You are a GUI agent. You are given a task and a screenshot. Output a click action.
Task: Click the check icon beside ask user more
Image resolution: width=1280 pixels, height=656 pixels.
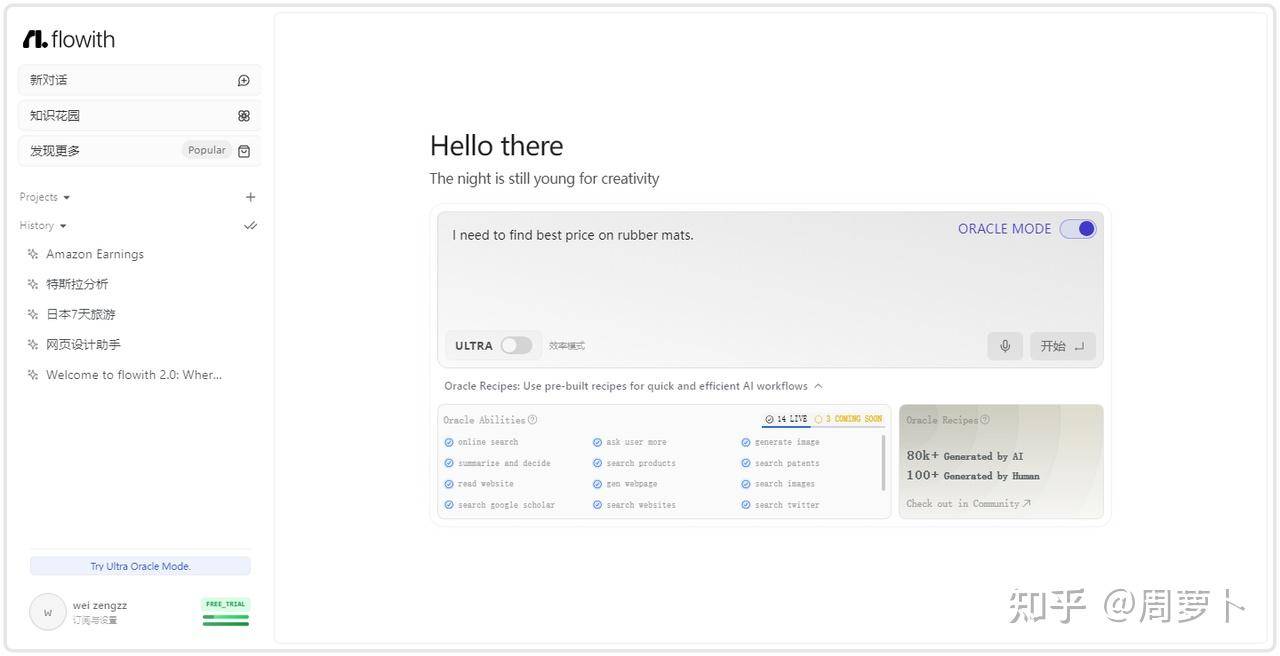click(x=597, y=442)
